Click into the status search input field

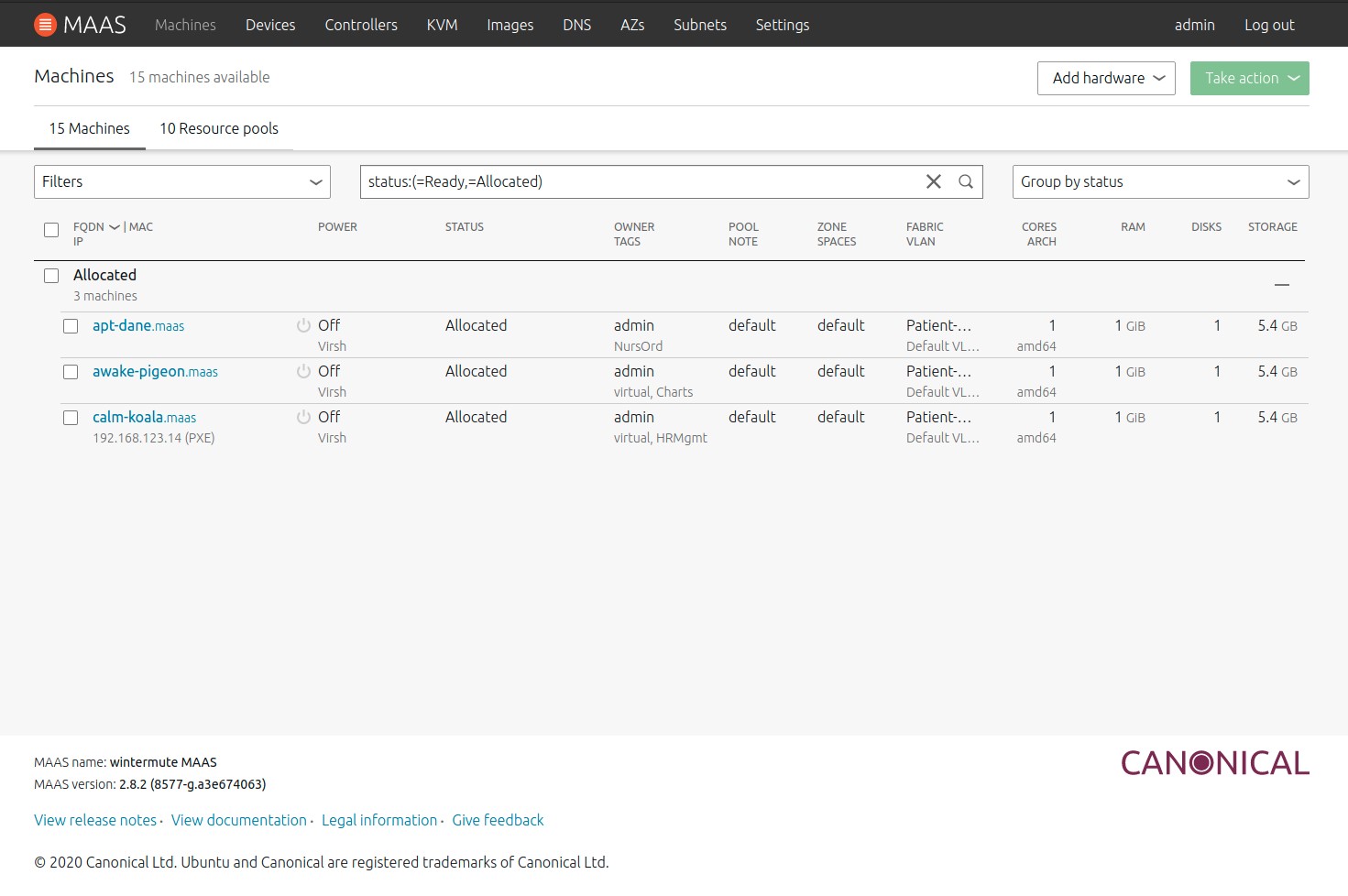[x=641, y=181]
